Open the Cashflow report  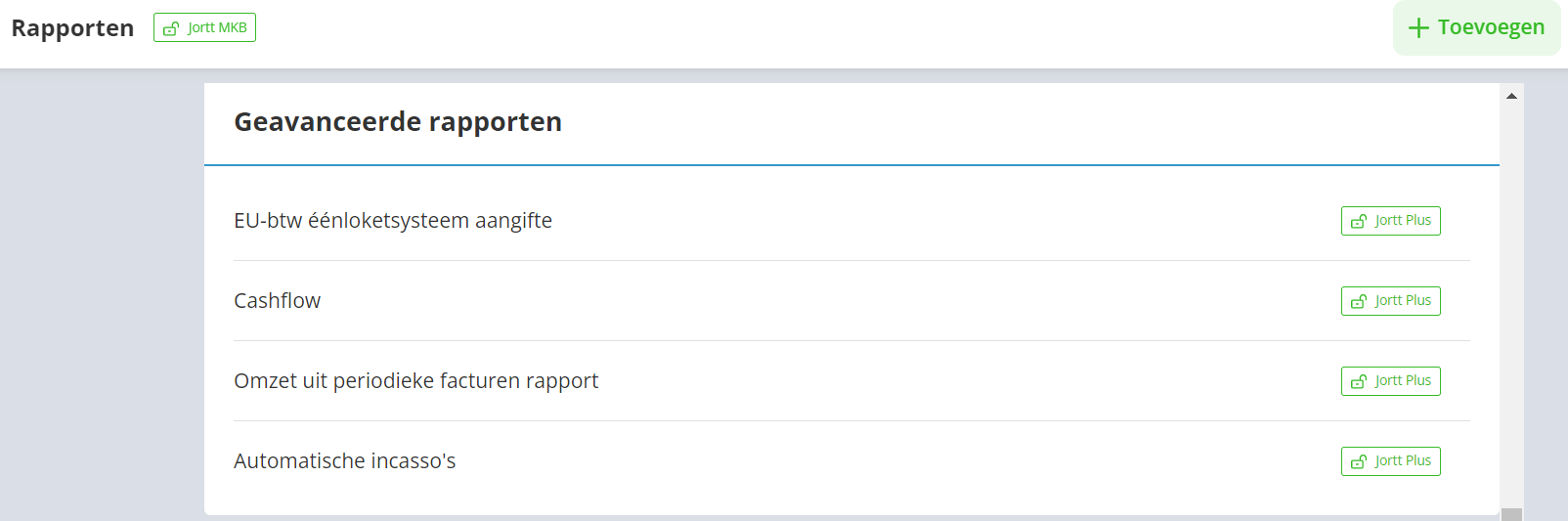click(x=277, y=301)
